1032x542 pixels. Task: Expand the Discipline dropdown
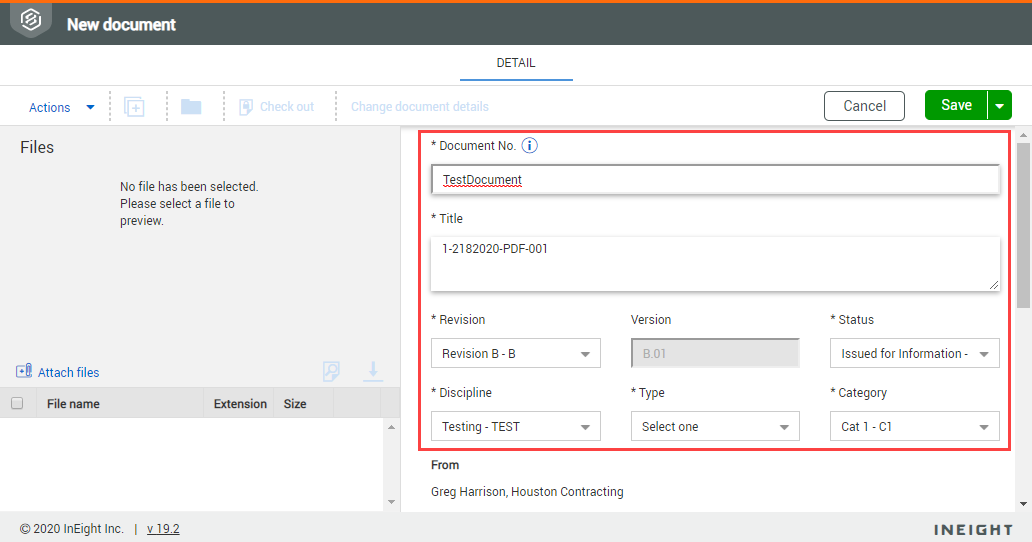click(515, 427)
